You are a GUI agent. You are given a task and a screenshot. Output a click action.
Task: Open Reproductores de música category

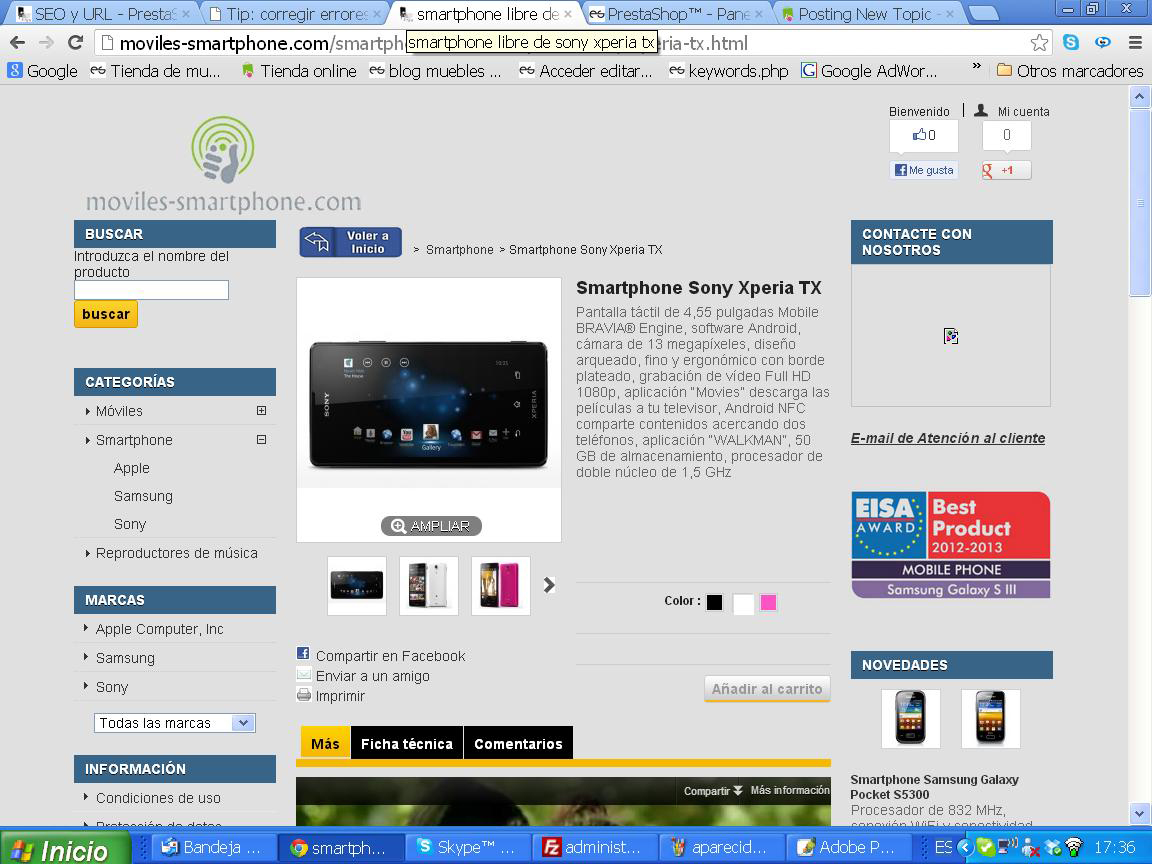click(x=176, y=552)
